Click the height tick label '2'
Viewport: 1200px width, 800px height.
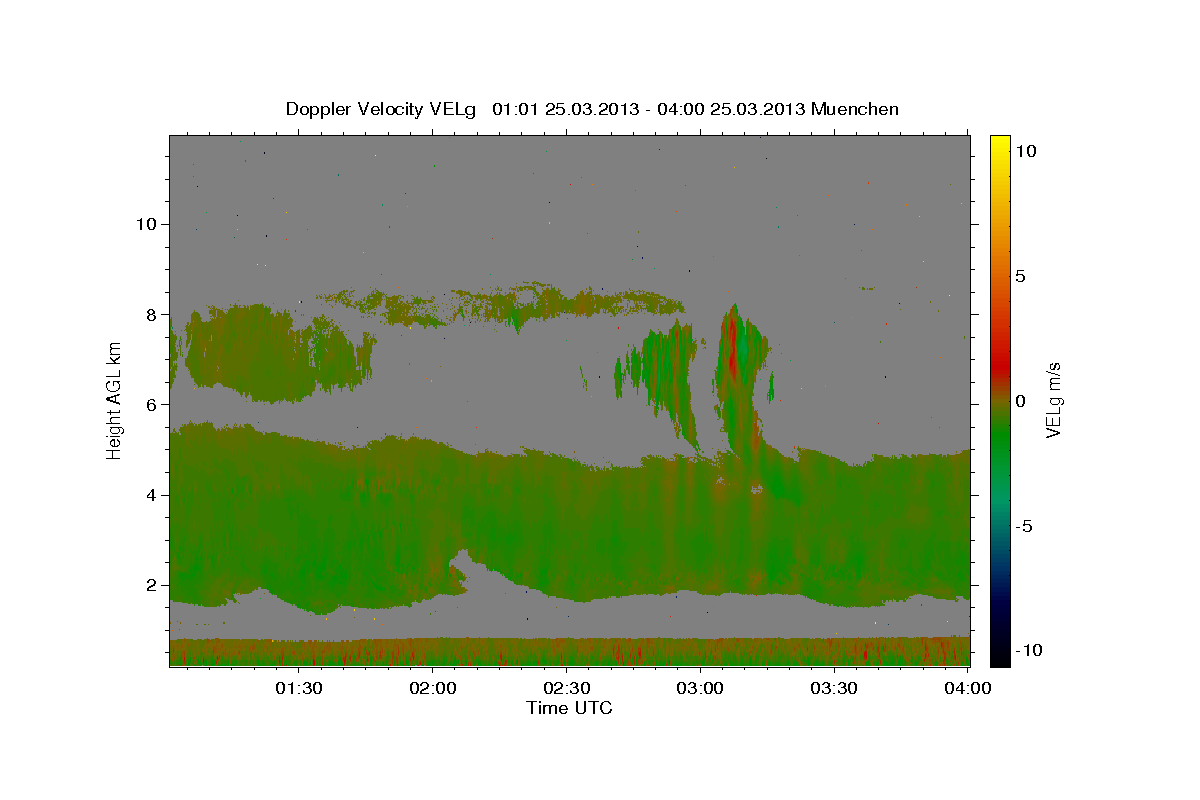[151, 585]
